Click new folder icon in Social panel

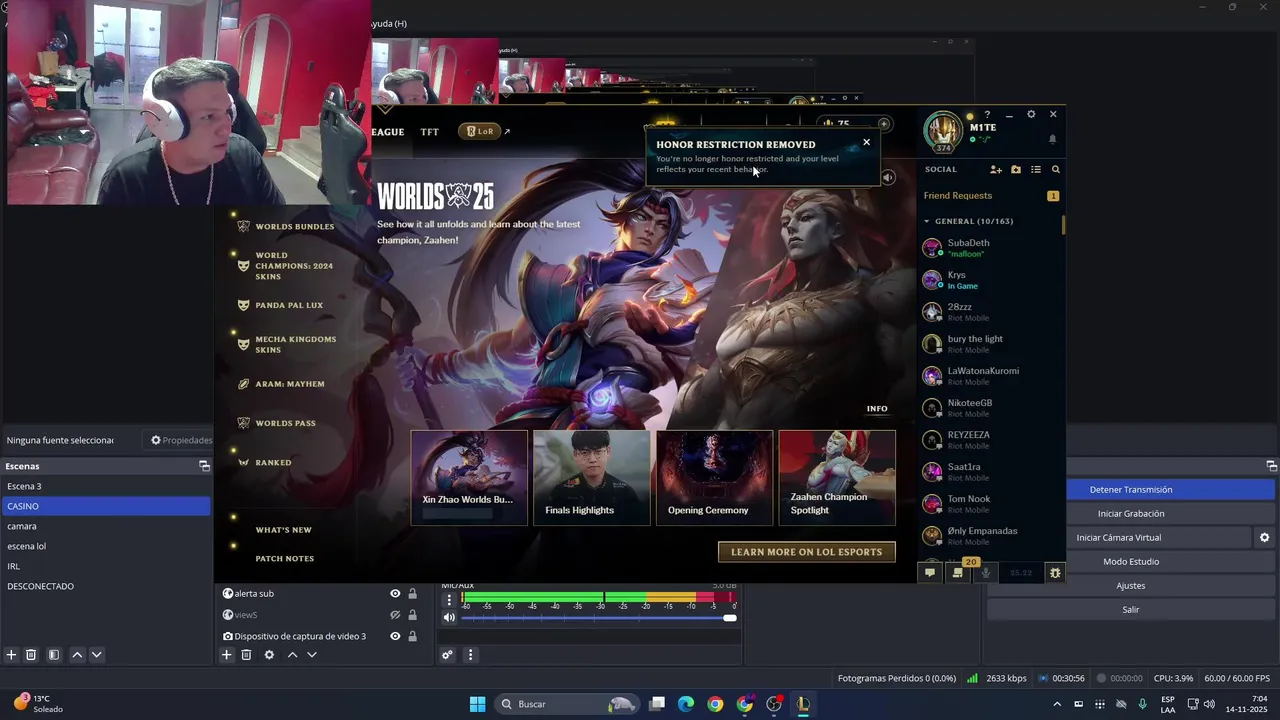click(1016, 170)
